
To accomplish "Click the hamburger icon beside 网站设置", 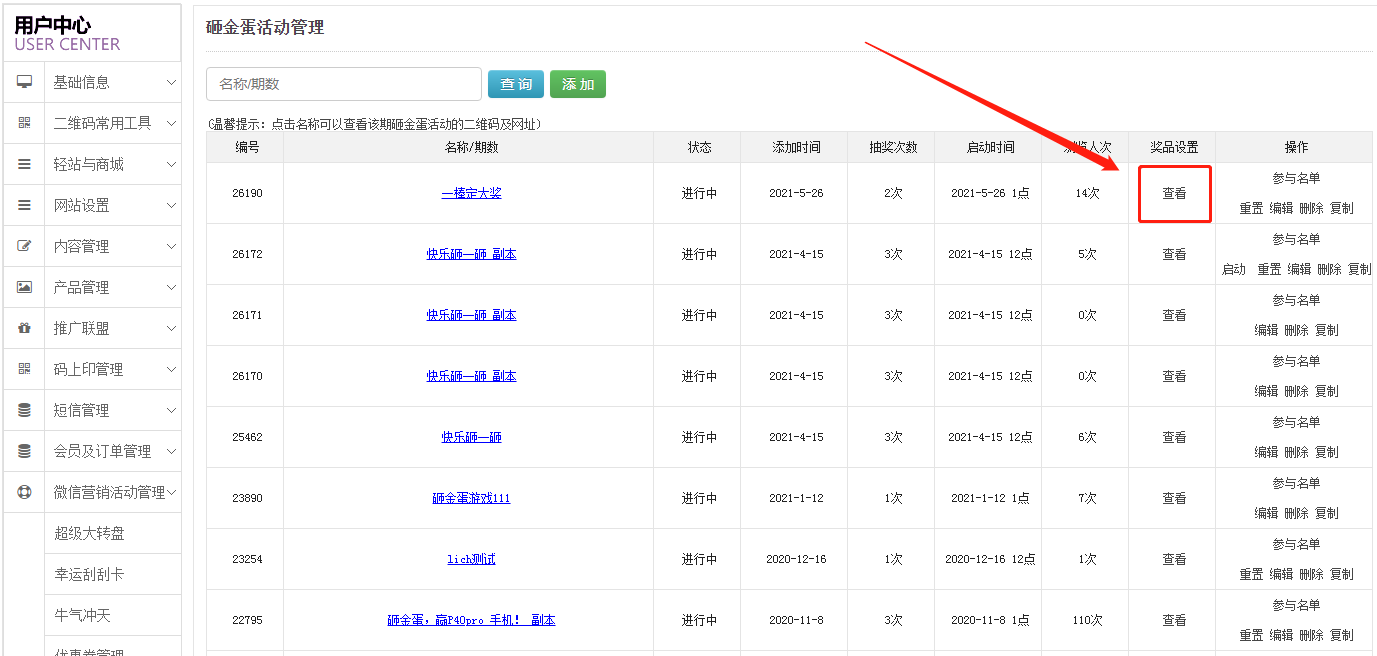I will [x=25, y=205].
